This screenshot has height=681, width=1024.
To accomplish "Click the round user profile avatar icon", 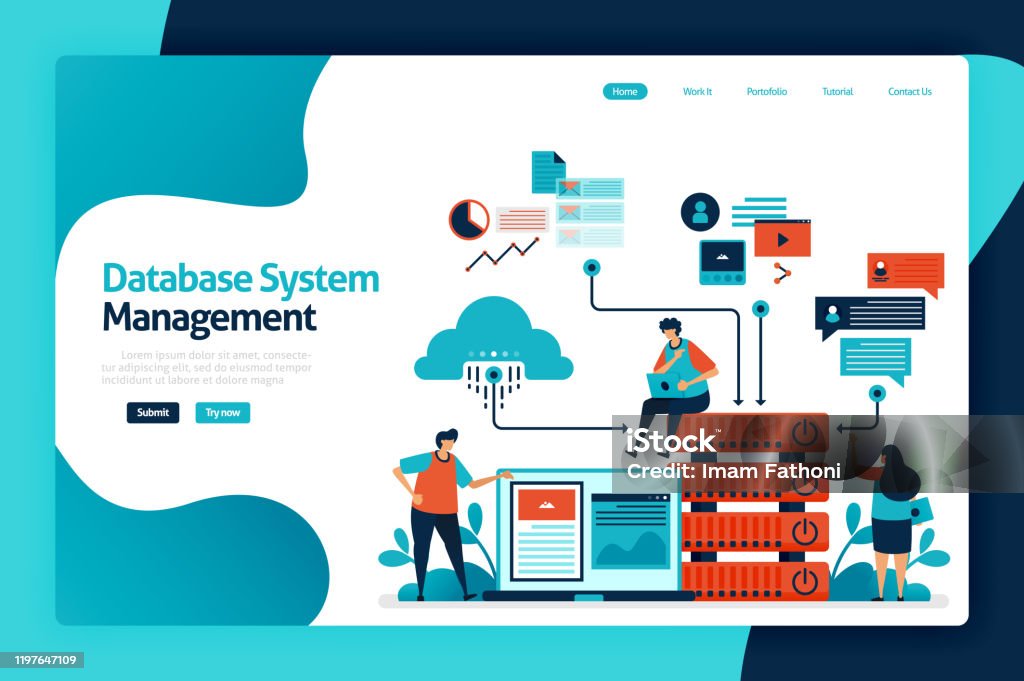I will 700,212.
